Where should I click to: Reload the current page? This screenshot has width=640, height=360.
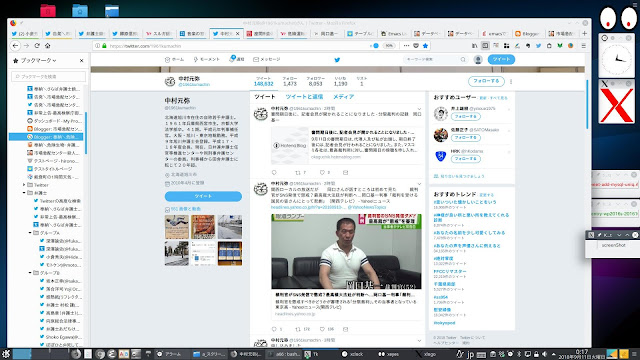pyautogui.click(x=37, y=46)
